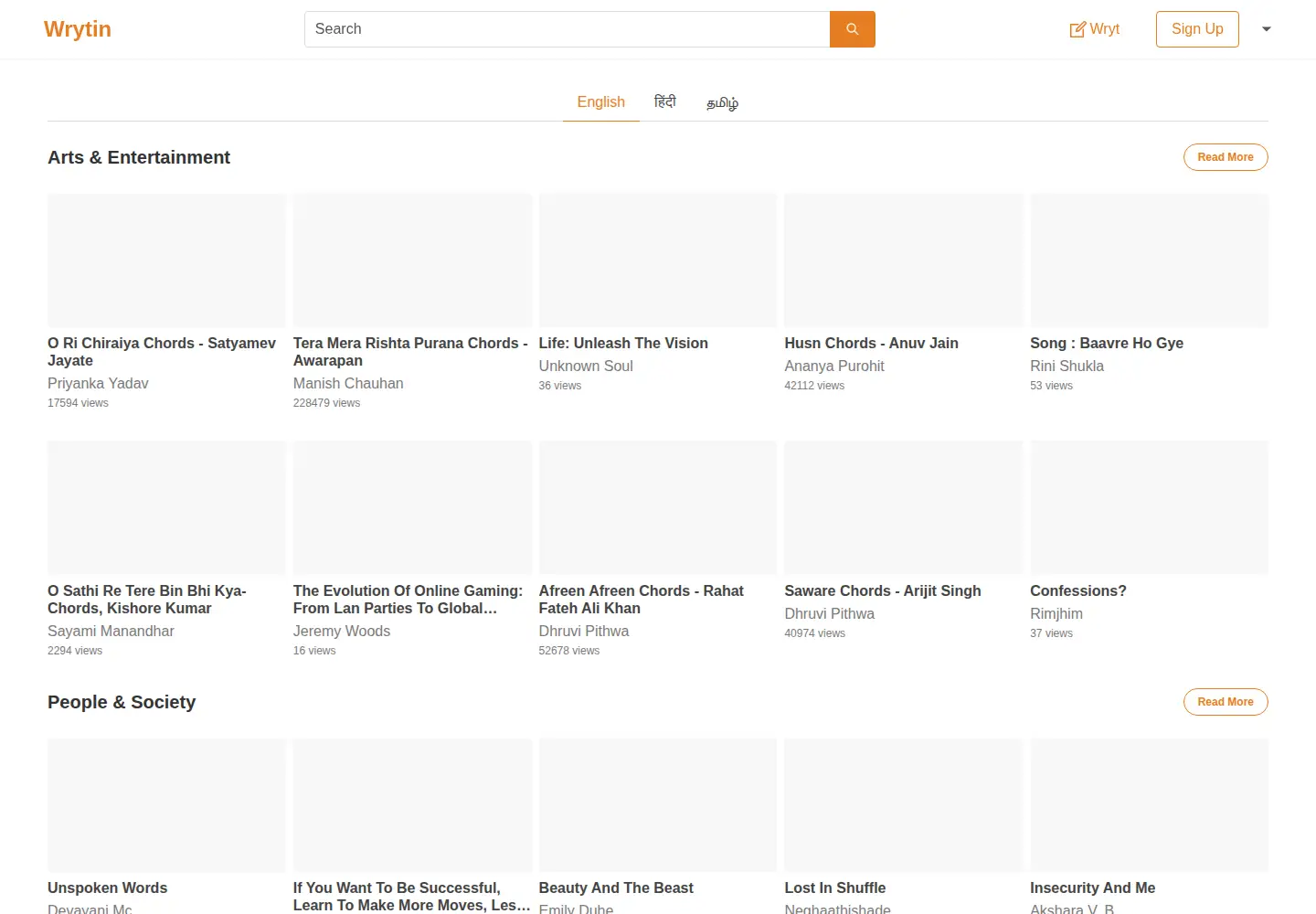View author Sayami Manandhar's profile
Screen dimensions: 1316x914
[111, 632]
